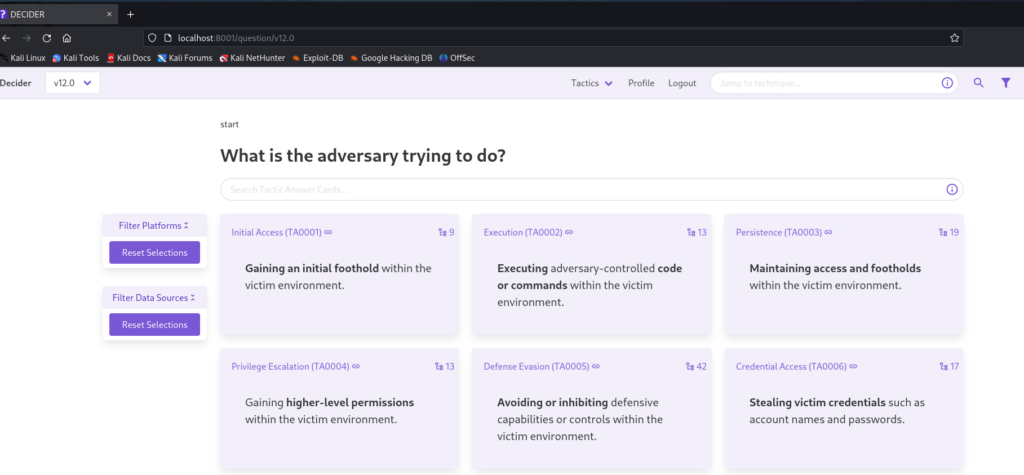The width and height of the screenshot is (1024, 475).
Task: Expand the Filter Data Sources panel
Action: click(x=154, y=298)
